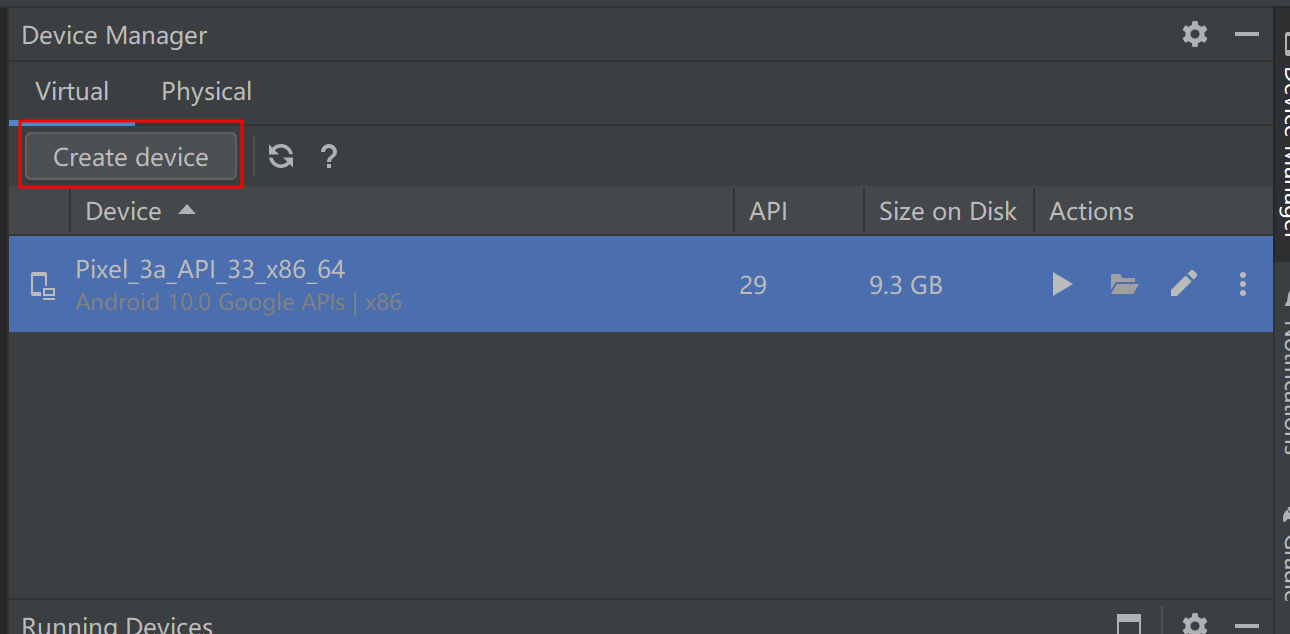The image size is (1290, 634).
Task: Open Running Devices settings gear
Action: [1195, 625]
